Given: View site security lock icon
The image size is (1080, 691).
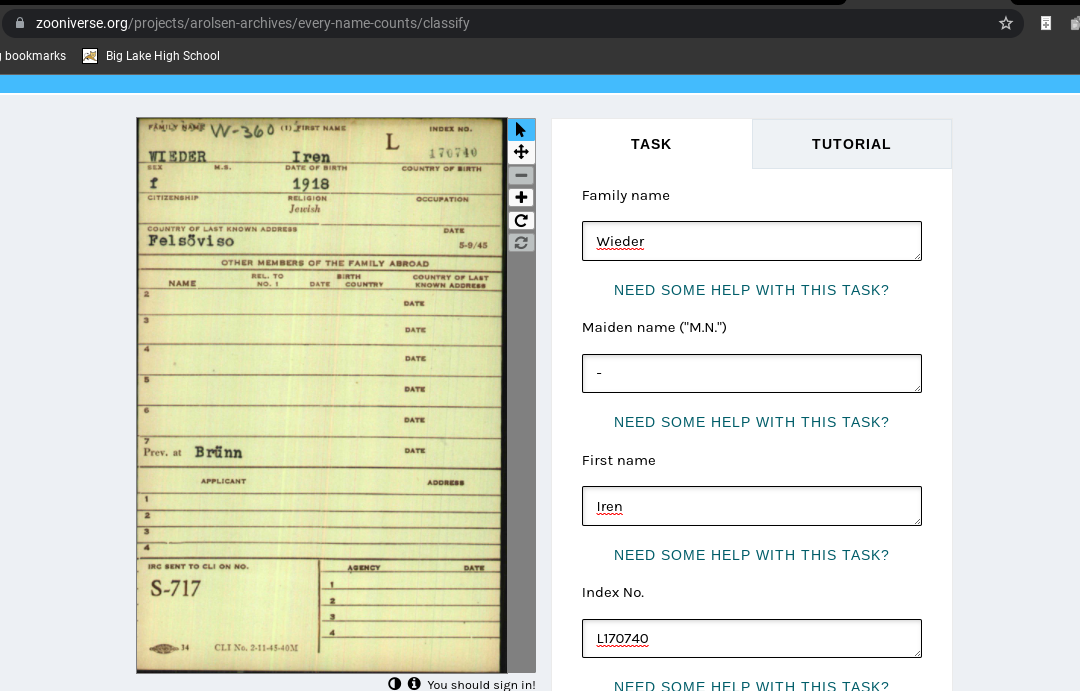Looking at the screenshot, I should coord(20,23).
